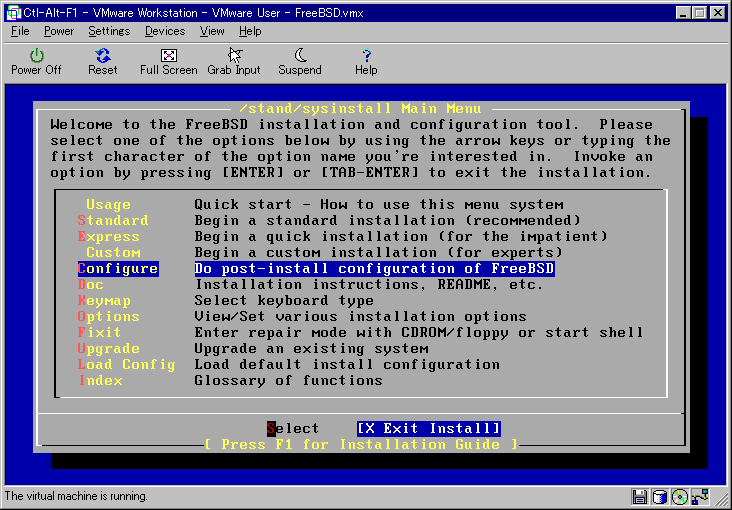Select the Fixit repair mode entry

(99, 333)
